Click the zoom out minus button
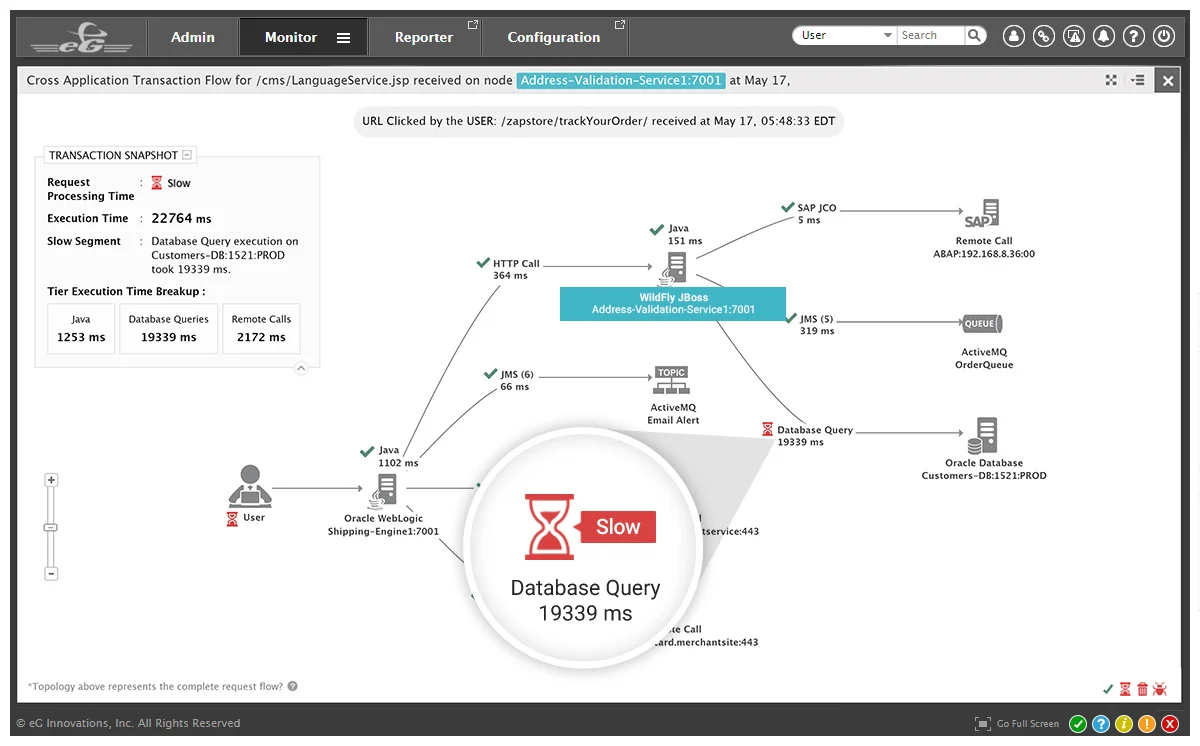The width and height of the screenshot is (1200, 746). coord(52,574)
